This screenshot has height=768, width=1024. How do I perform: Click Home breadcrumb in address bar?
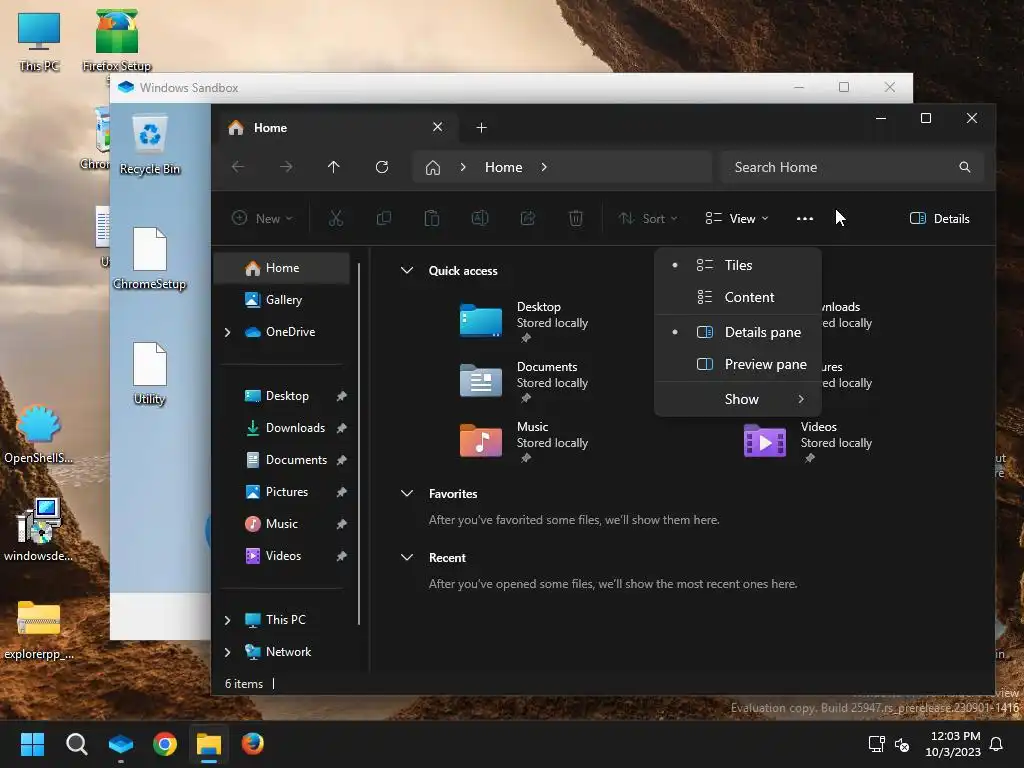click(x=504, y=167)
